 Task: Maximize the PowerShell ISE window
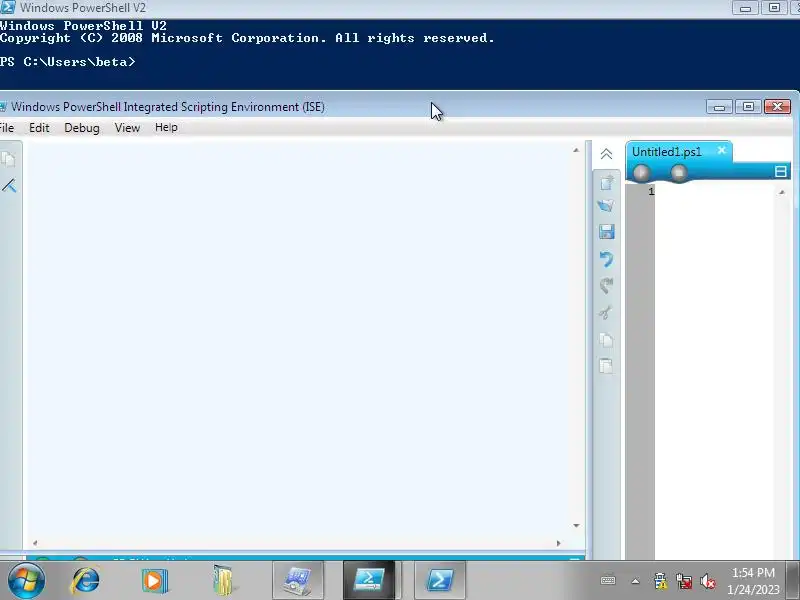tap(748, 107)
